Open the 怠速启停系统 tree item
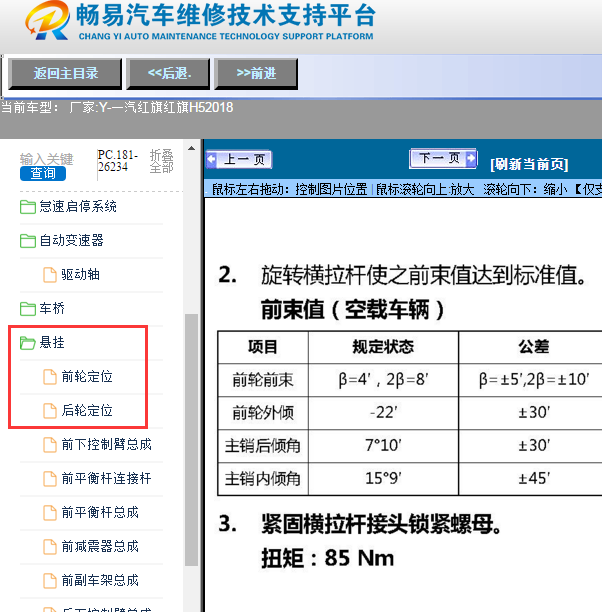 pos(78,206)
